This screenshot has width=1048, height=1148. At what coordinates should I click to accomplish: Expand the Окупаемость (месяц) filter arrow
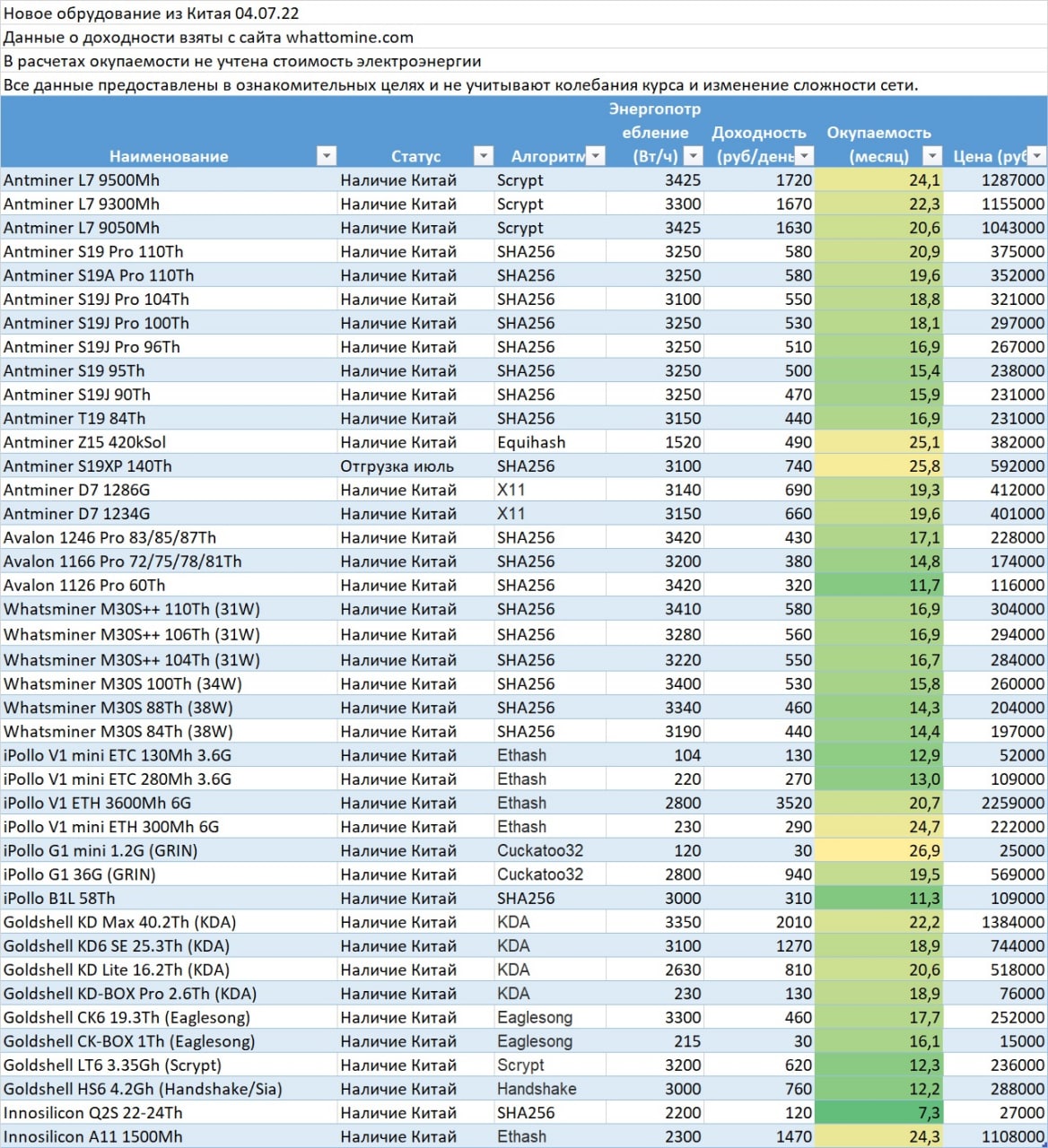[x=933, y=156]
